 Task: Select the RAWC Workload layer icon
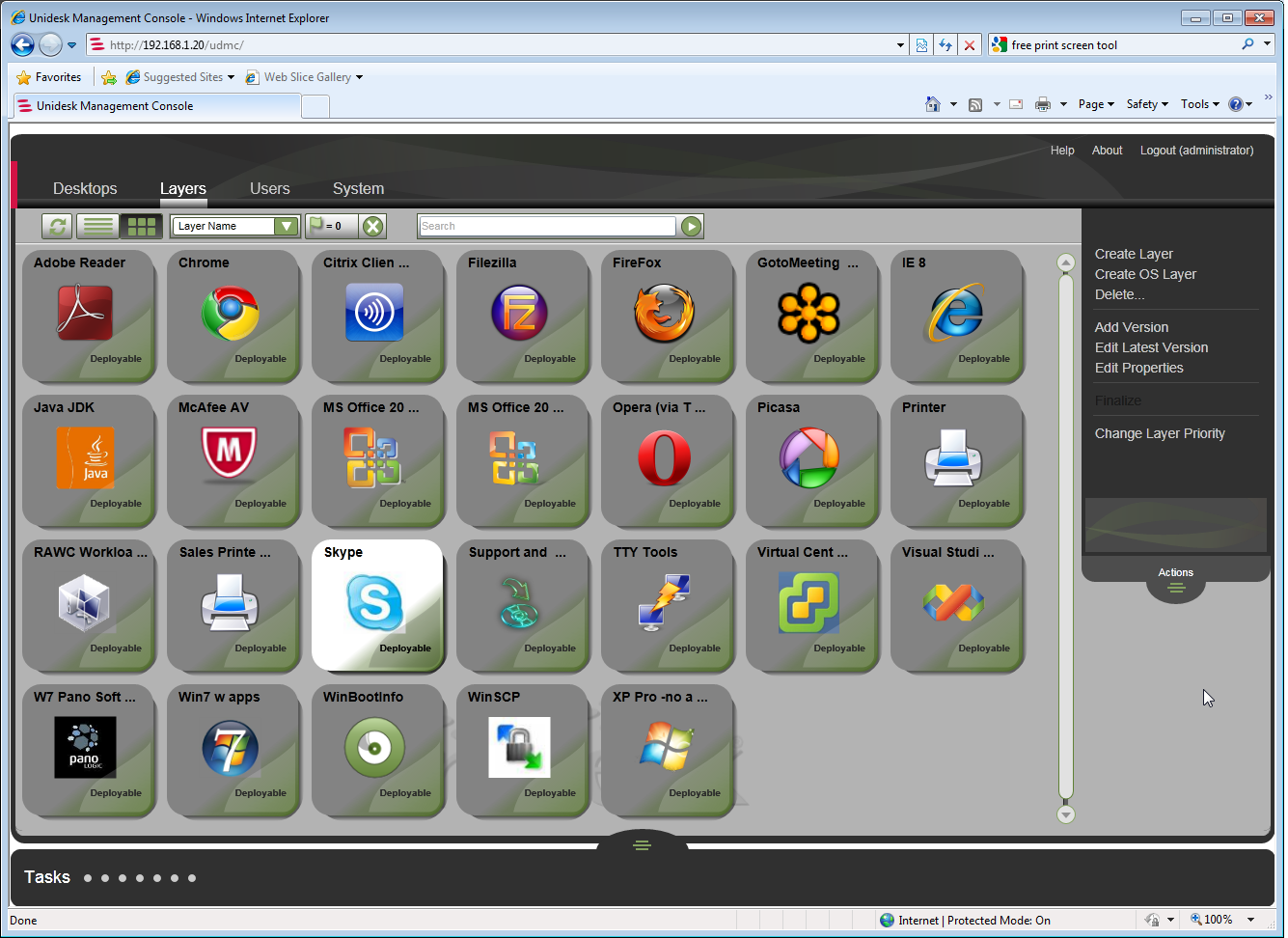(85, 602)
